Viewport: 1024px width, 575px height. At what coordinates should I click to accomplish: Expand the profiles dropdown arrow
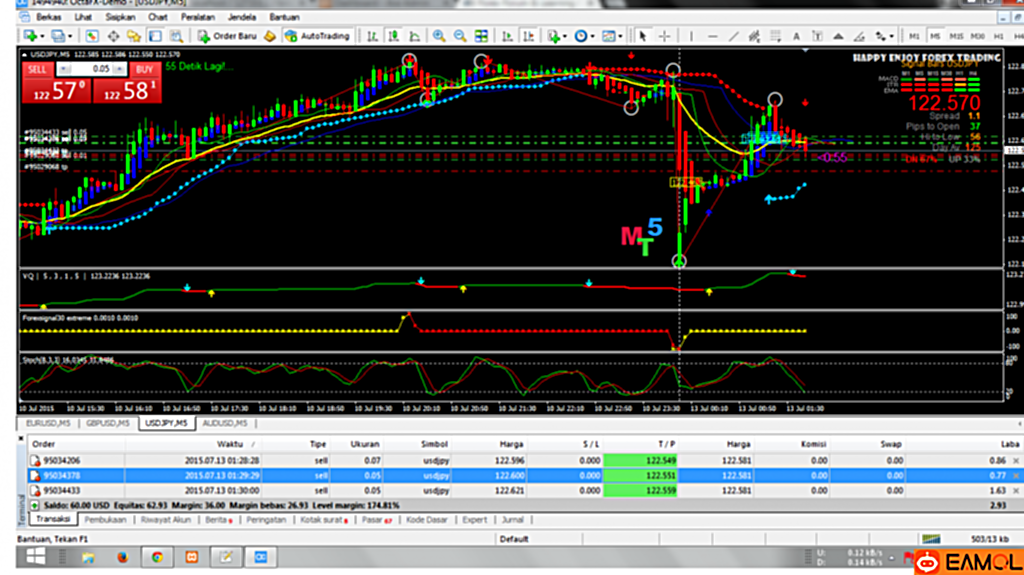[x=70, y=37]
